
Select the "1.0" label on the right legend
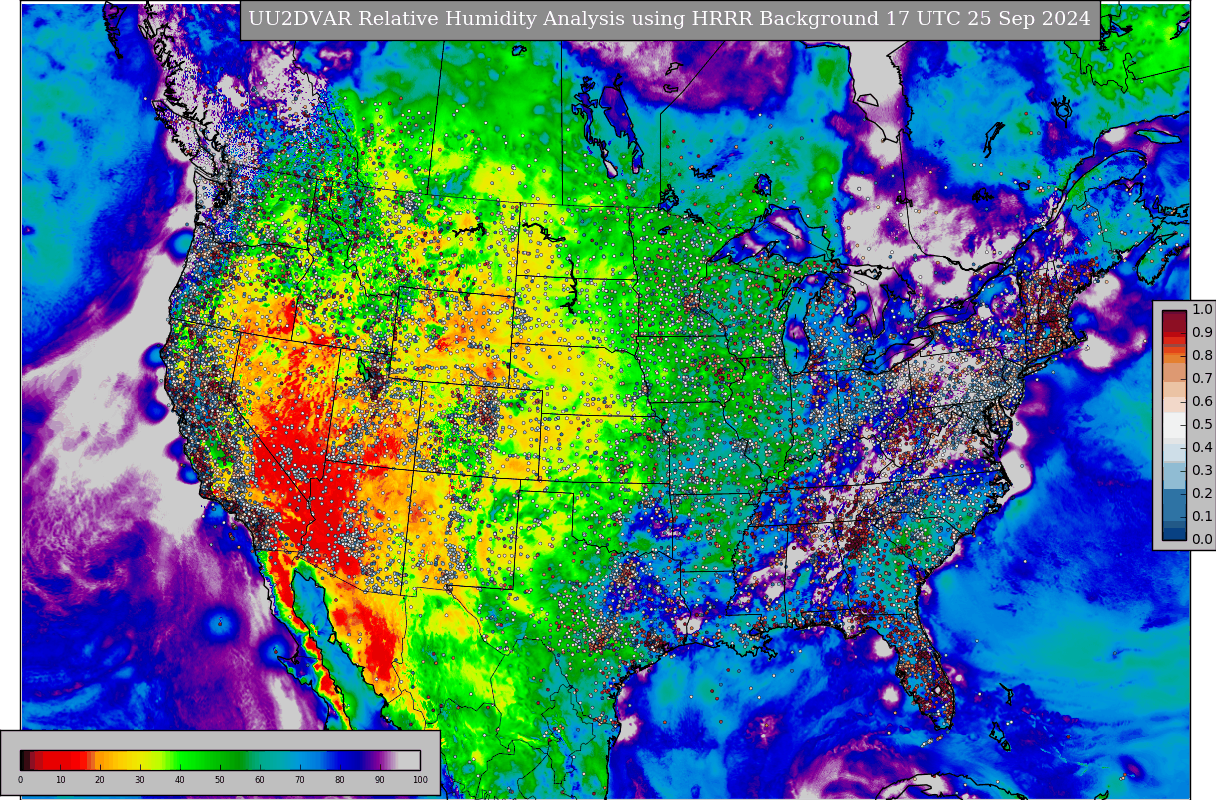click(x=1202, y=310)
